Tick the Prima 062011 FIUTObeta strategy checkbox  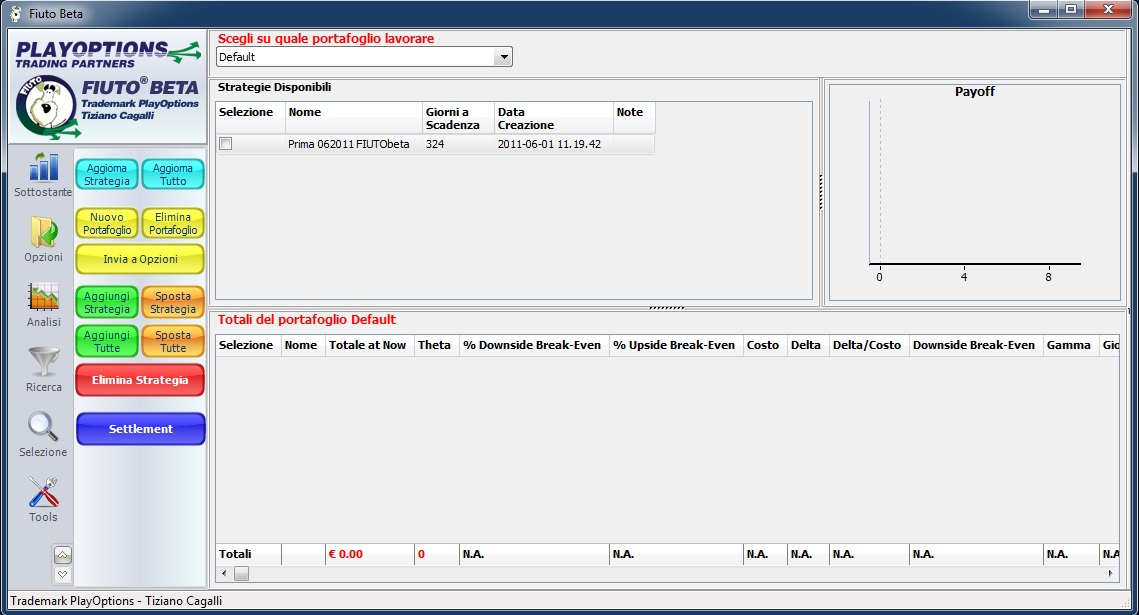point(226,144)
